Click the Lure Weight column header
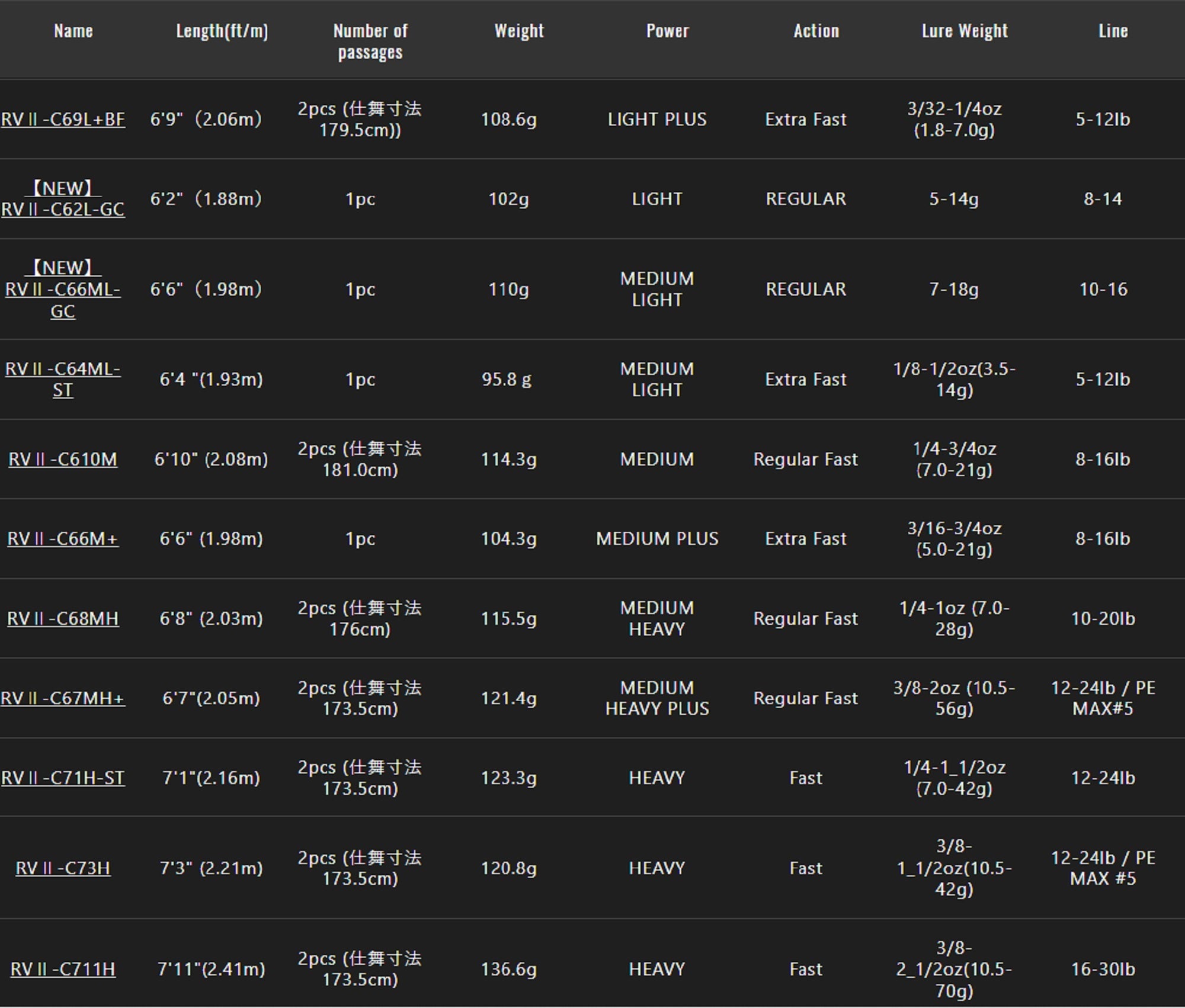This screenshot has height=1008, width=1185. (965, 31)
